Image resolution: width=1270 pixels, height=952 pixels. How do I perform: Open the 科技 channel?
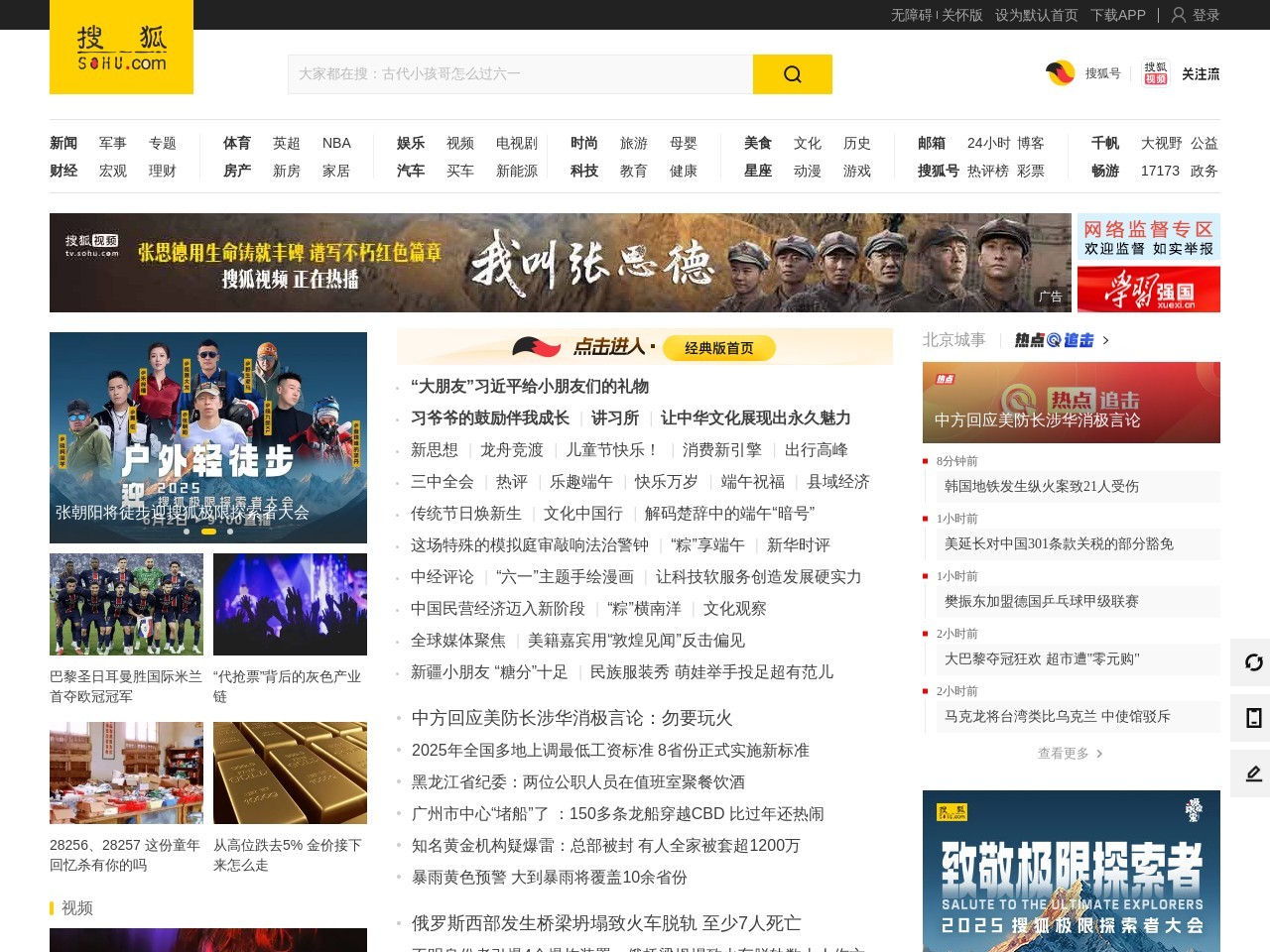click(584, 171)
